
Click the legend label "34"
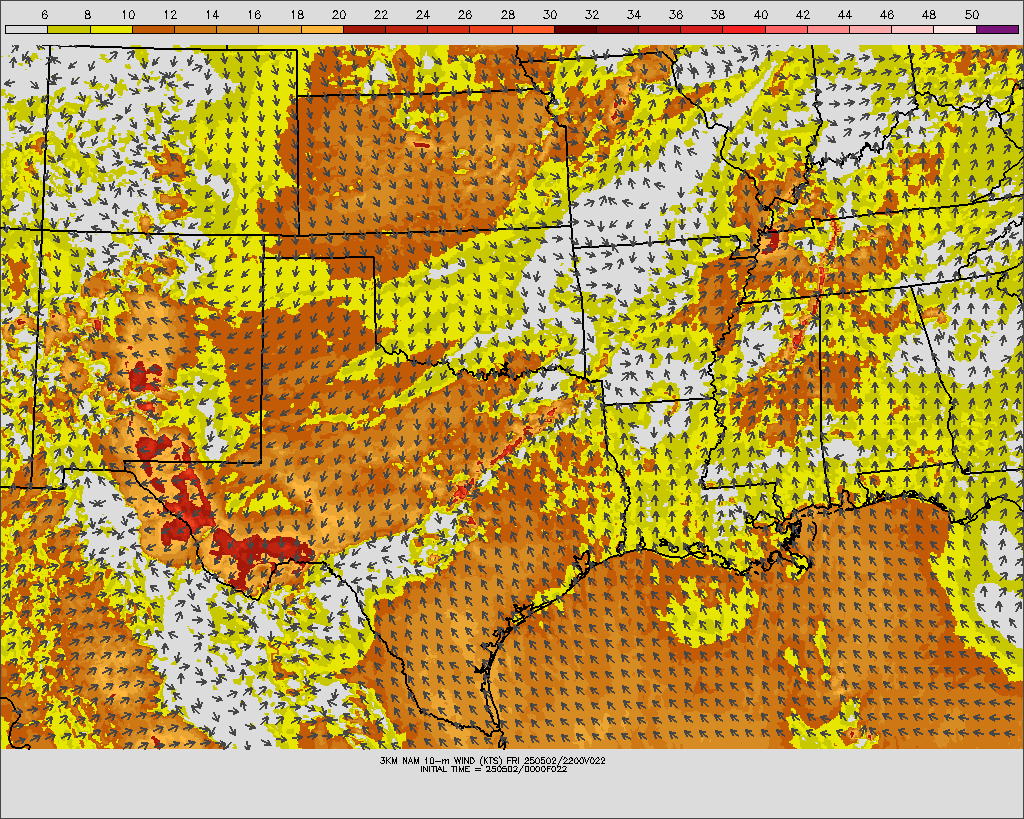click(x=634, y=14)
